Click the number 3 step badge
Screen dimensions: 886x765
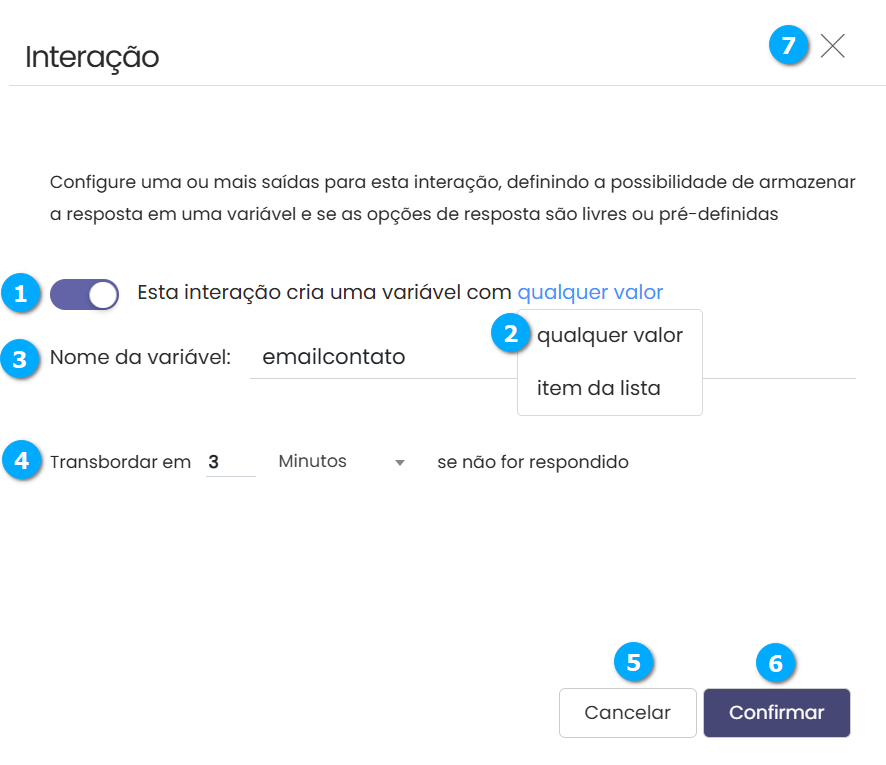(x=19, y=358)
